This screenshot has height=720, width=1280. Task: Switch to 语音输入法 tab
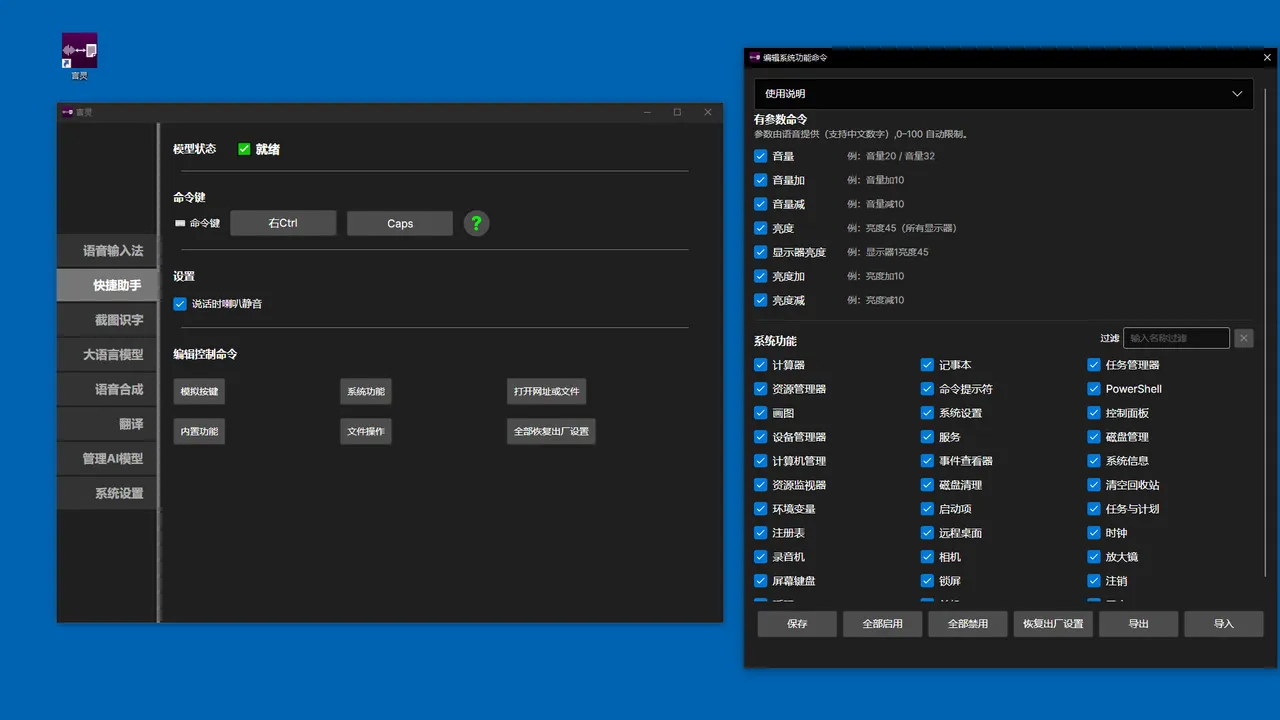107,251
